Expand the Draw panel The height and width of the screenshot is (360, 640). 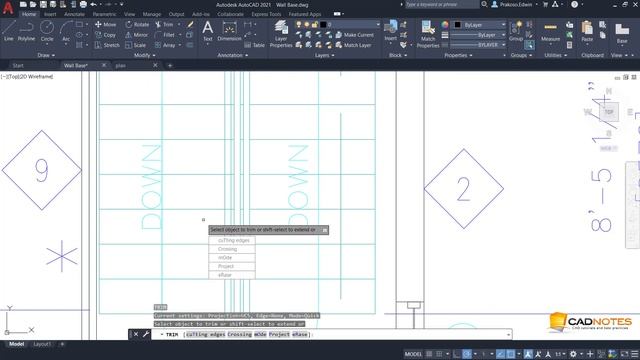pyautogui.click(x=46, y=55)
